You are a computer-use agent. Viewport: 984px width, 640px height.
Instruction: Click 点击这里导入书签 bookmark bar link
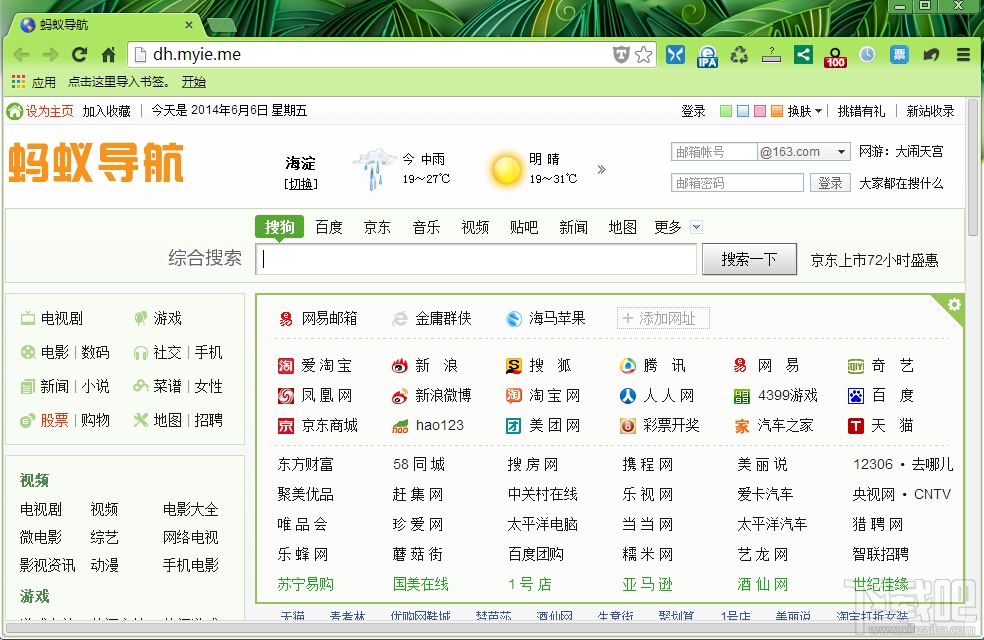(x=117, y=82)
